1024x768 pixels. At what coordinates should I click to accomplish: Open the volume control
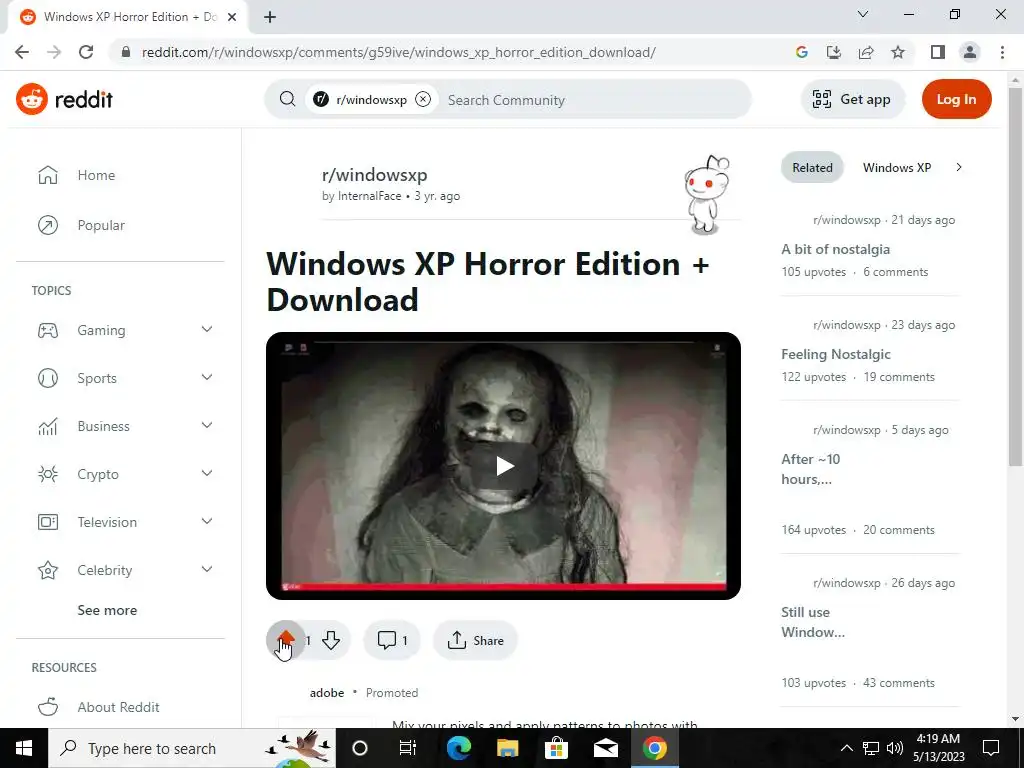(895, 748)
